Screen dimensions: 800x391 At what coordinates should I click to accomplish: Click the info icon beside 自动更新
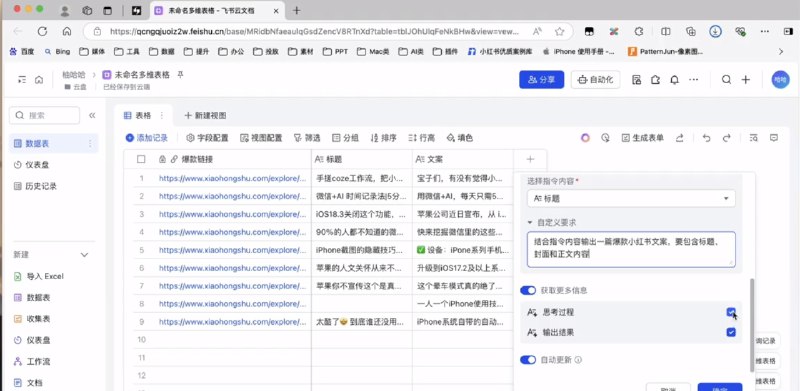click(578, 360)
